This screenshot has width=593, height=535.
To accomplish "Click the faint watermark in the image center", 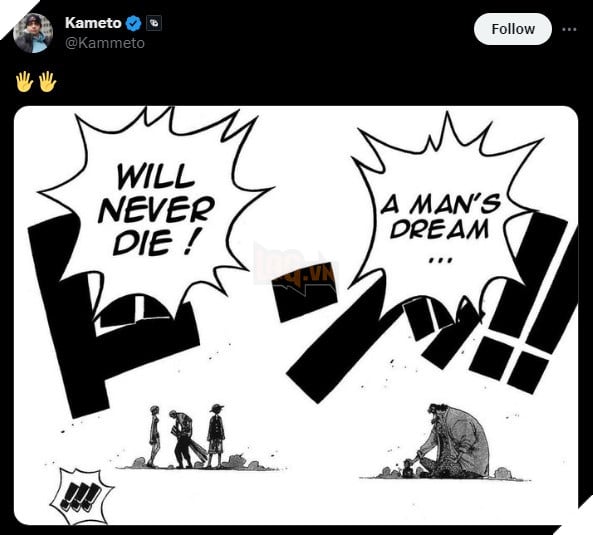I will tap(297, 267).
